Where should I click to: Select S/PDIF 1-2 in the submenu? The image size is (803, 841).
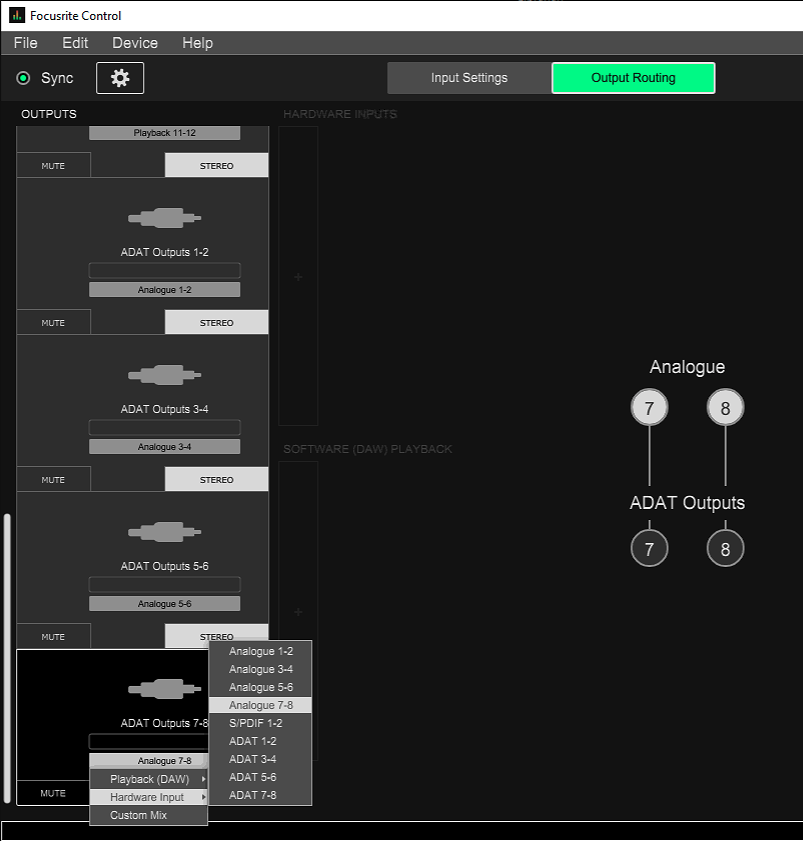(x=260, y=723)
